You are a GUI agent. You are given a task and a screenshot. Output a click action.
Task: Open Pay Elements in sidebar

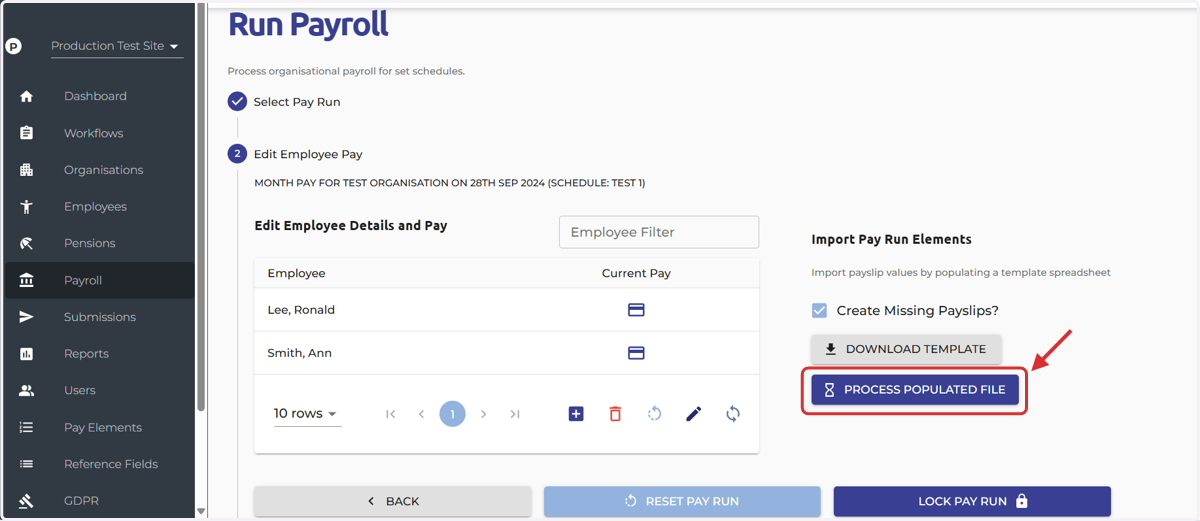click(x=103, y=428)
